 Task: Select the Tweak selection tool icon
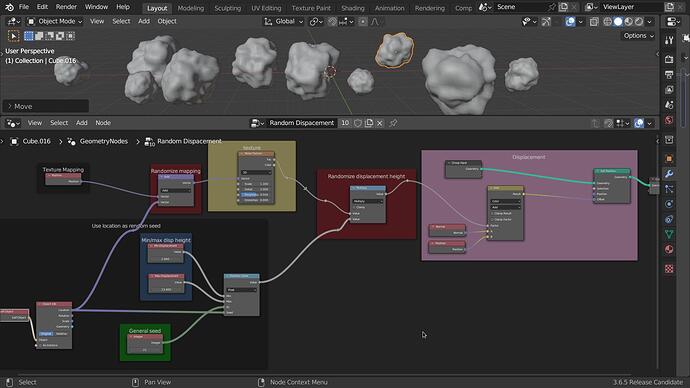(x=14, y=36)
